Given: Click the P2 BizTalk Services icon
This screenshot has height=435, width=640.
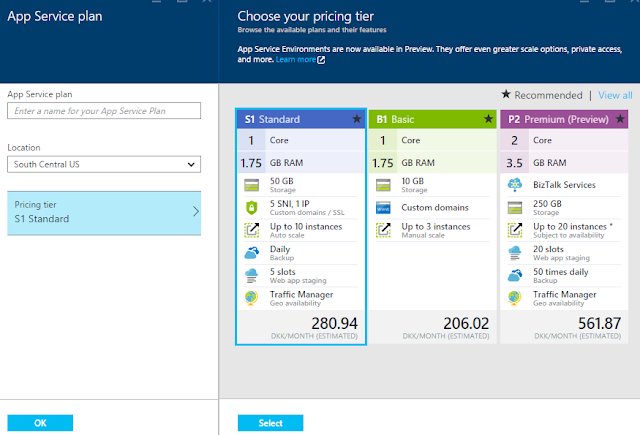Looking at the screenshot, I should click(x=515, y=185).
